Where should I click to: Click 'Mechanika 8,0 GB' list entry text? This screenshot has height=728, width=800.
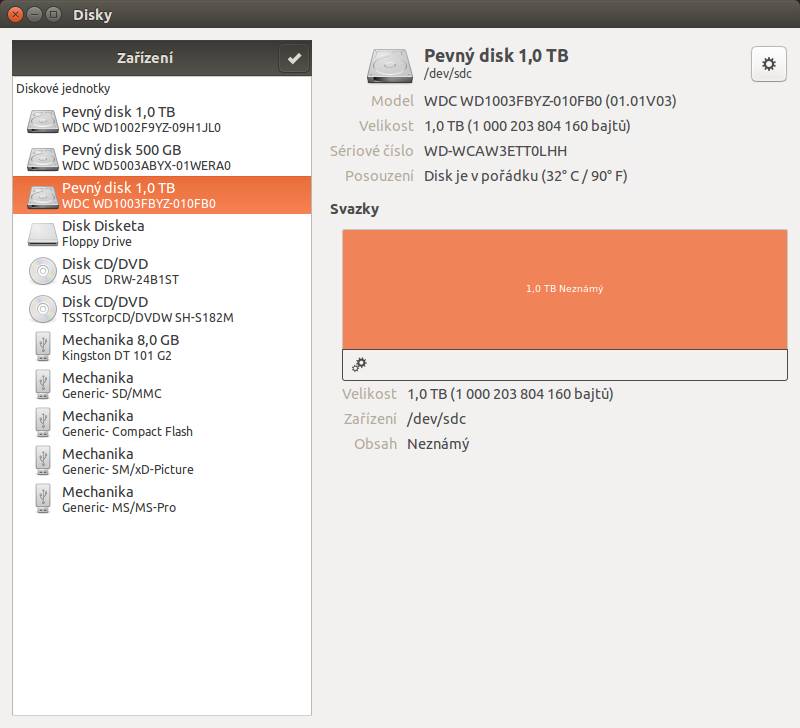click(120, 340)
